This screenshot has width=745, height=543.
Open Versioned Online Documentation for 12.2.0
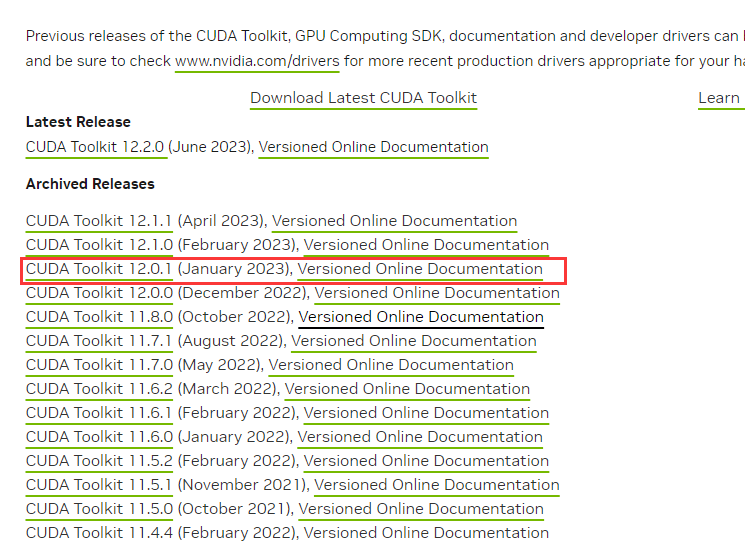point(373,147)
